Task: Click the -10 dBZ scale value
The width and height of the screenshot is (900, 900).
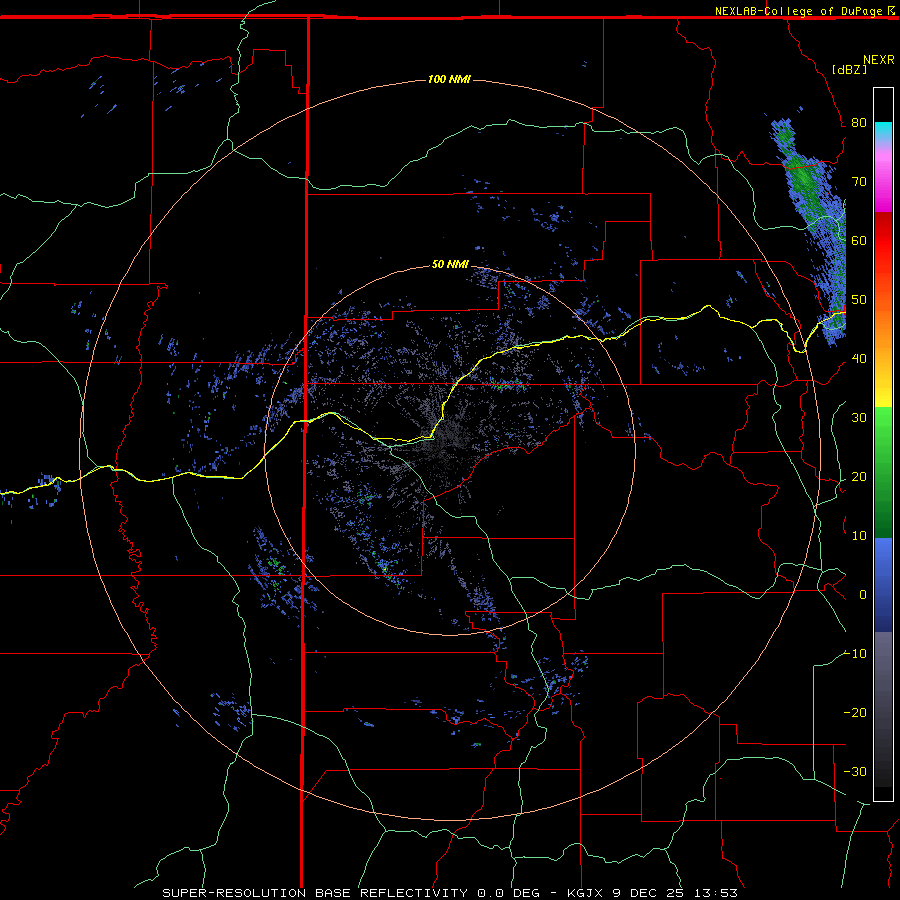Action: [x=855, y=654]
